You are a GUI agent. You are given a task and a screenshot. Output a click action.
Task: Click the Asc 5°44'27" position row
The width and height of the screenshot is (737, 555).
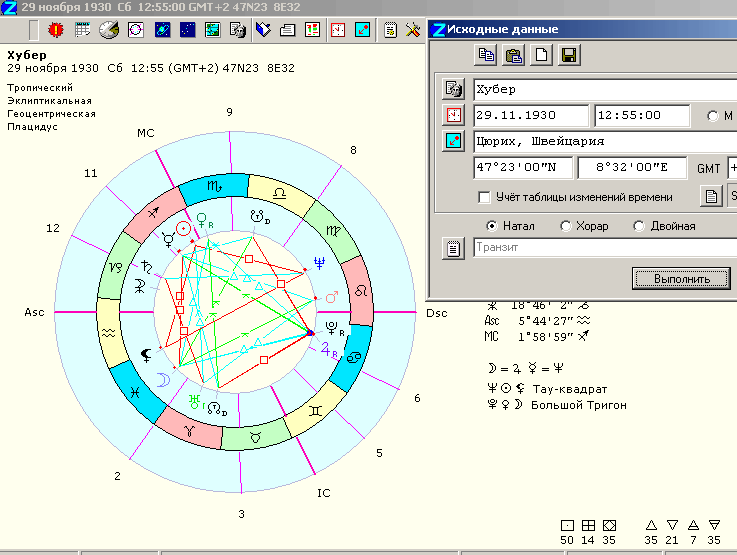[x=537, y=321]
